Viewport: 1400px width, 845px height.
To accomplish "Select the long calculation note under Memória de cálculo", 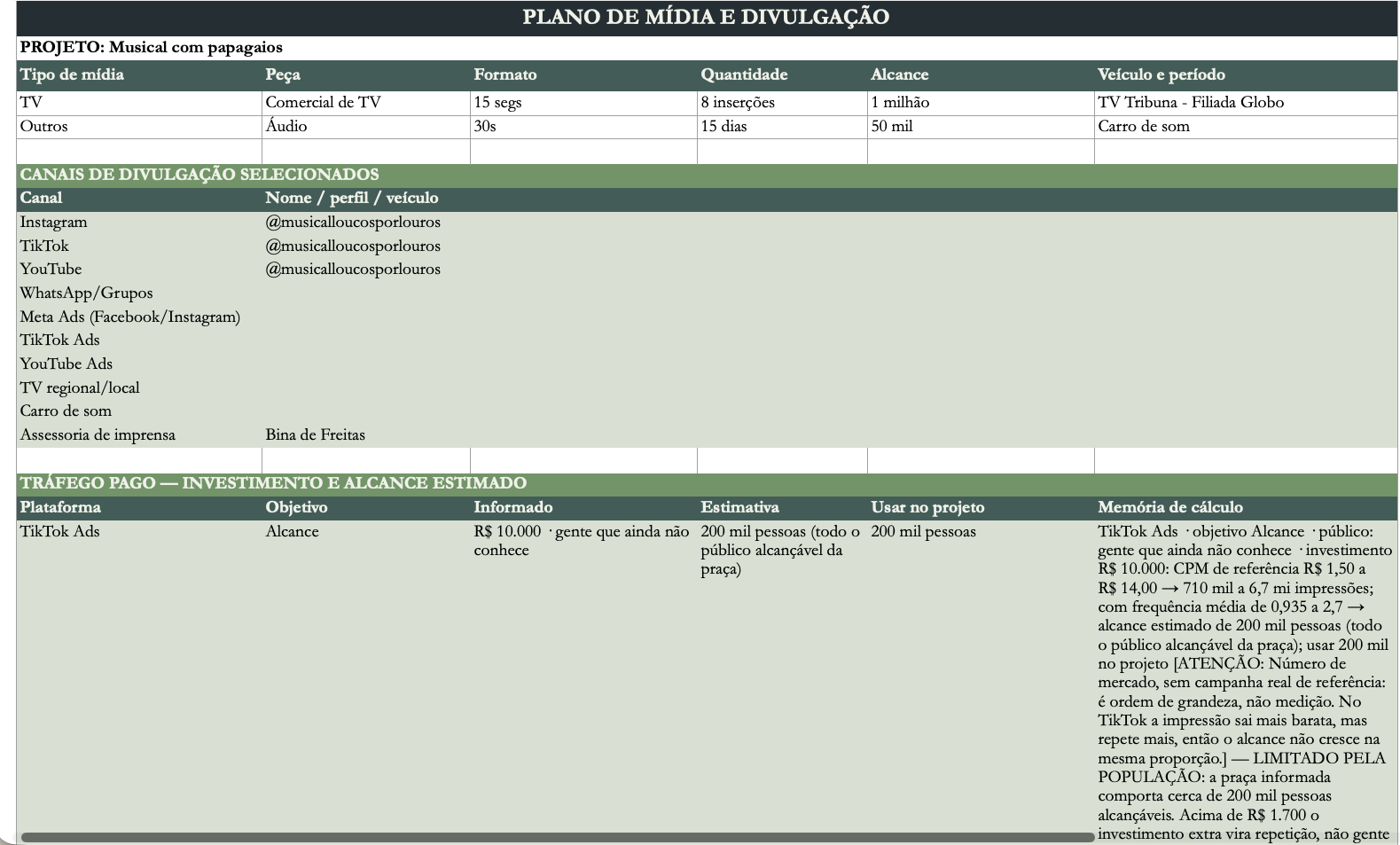I will (1245, 683).
